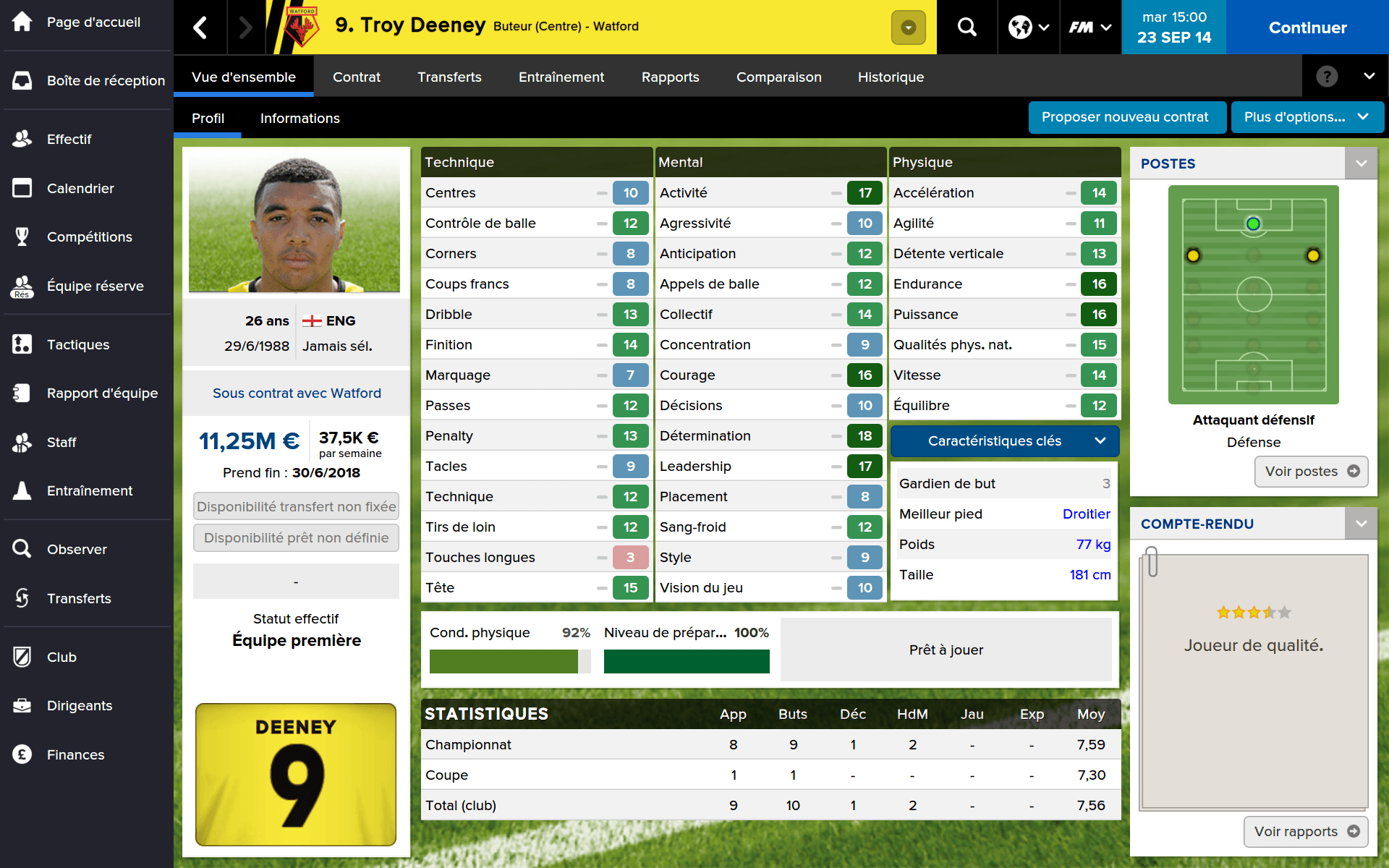Open the Plus d'options dropdown

pos(1307,117)
